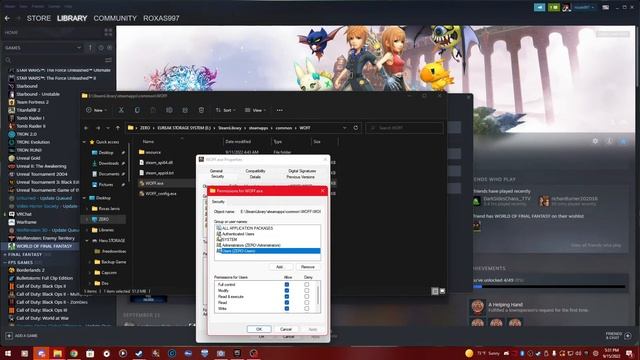Click the Add a Game plus icon
Viewport: 640px width, 360px height.
tap(9, 336)
